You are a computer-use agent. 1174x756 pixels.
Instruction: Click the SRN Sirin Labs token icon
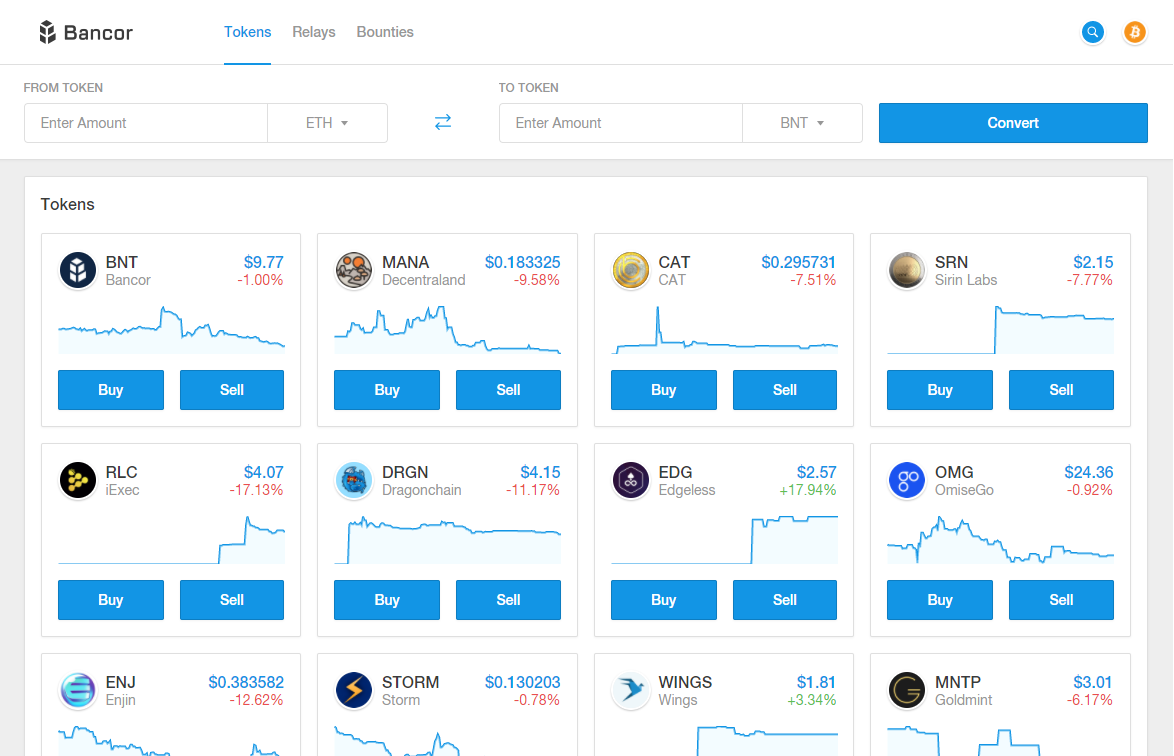907,270
